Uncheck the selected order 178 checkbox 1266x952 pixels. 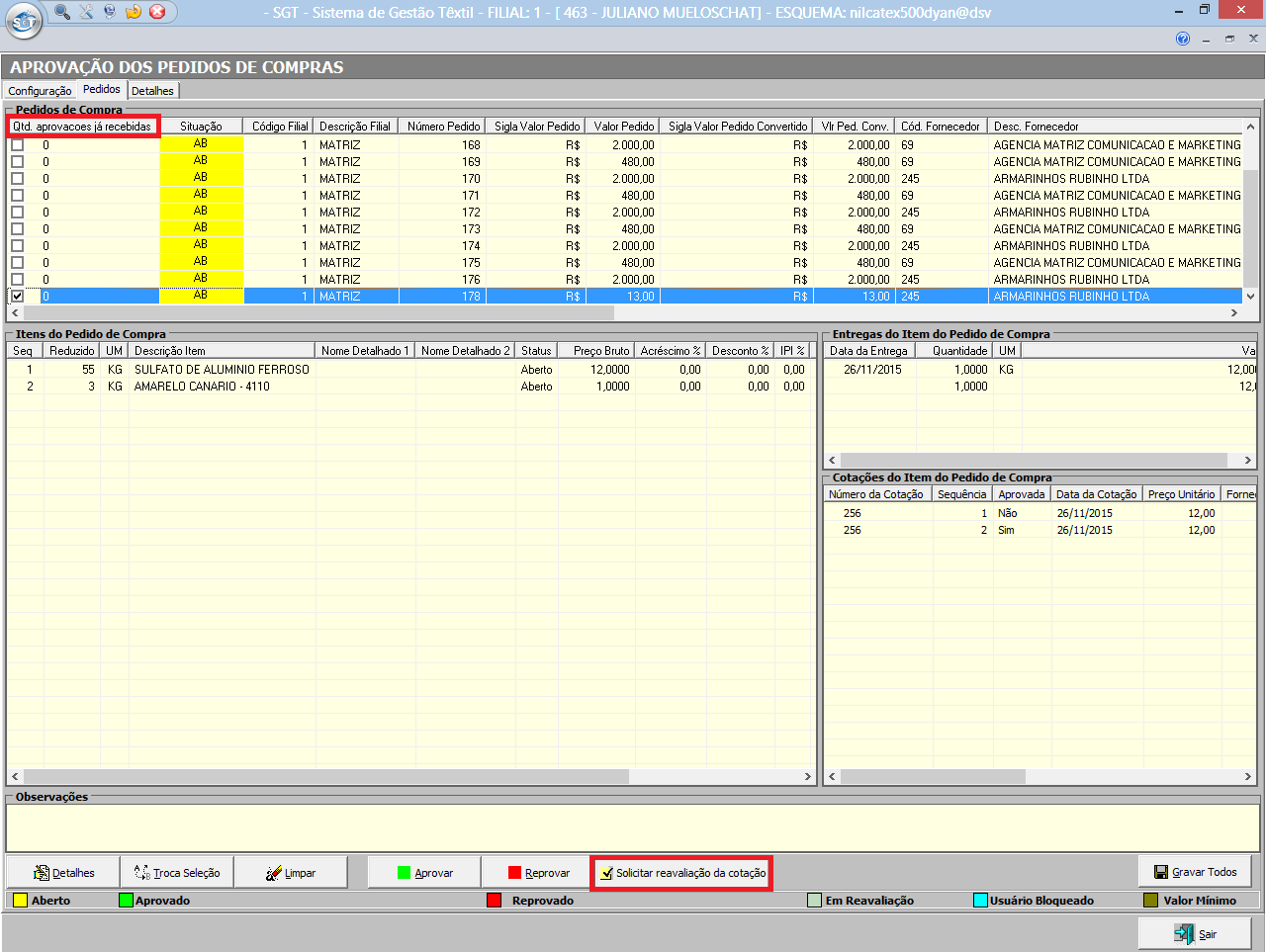point(17,296)
